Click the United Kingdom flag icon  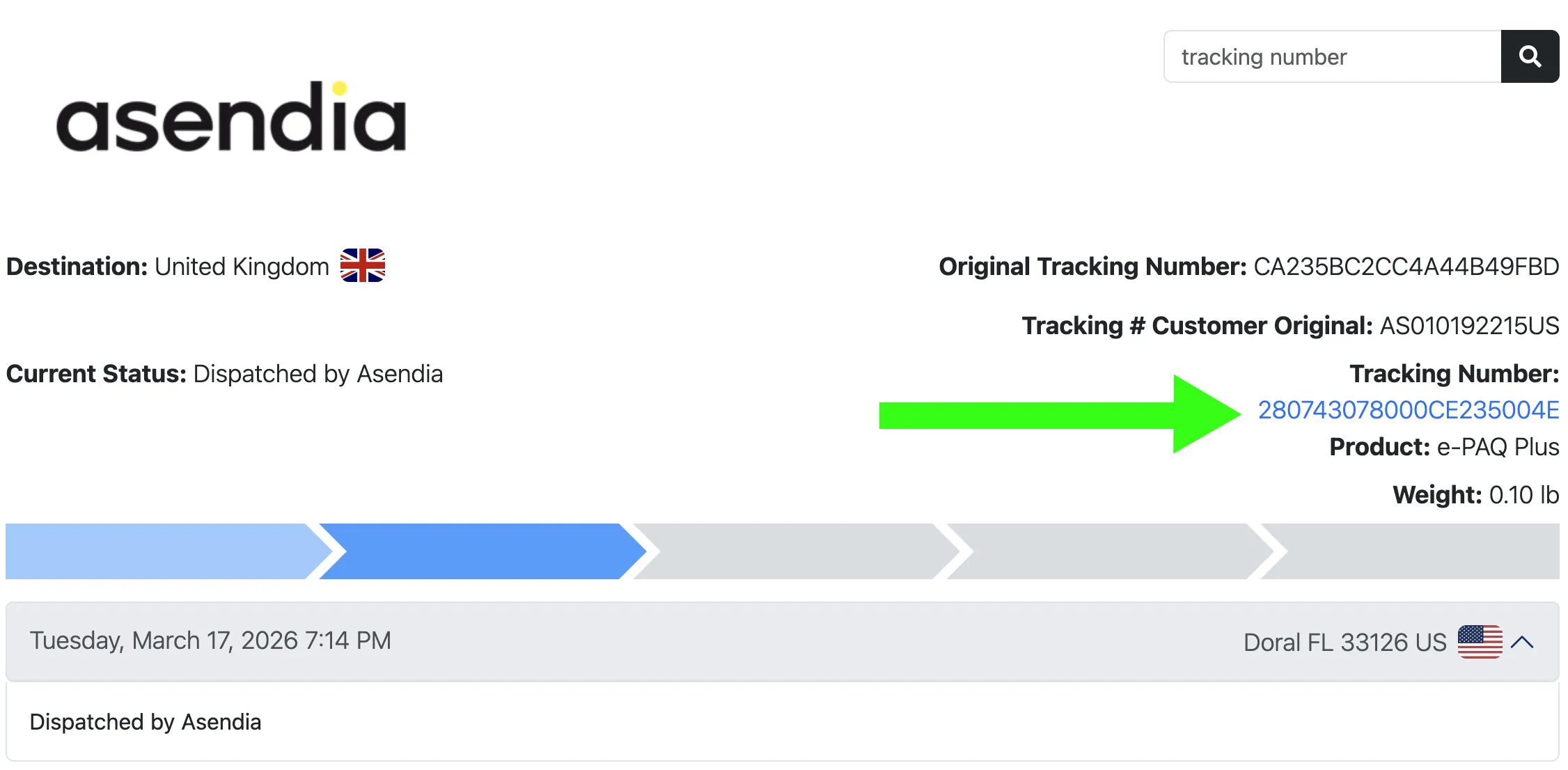pos(362,266)
